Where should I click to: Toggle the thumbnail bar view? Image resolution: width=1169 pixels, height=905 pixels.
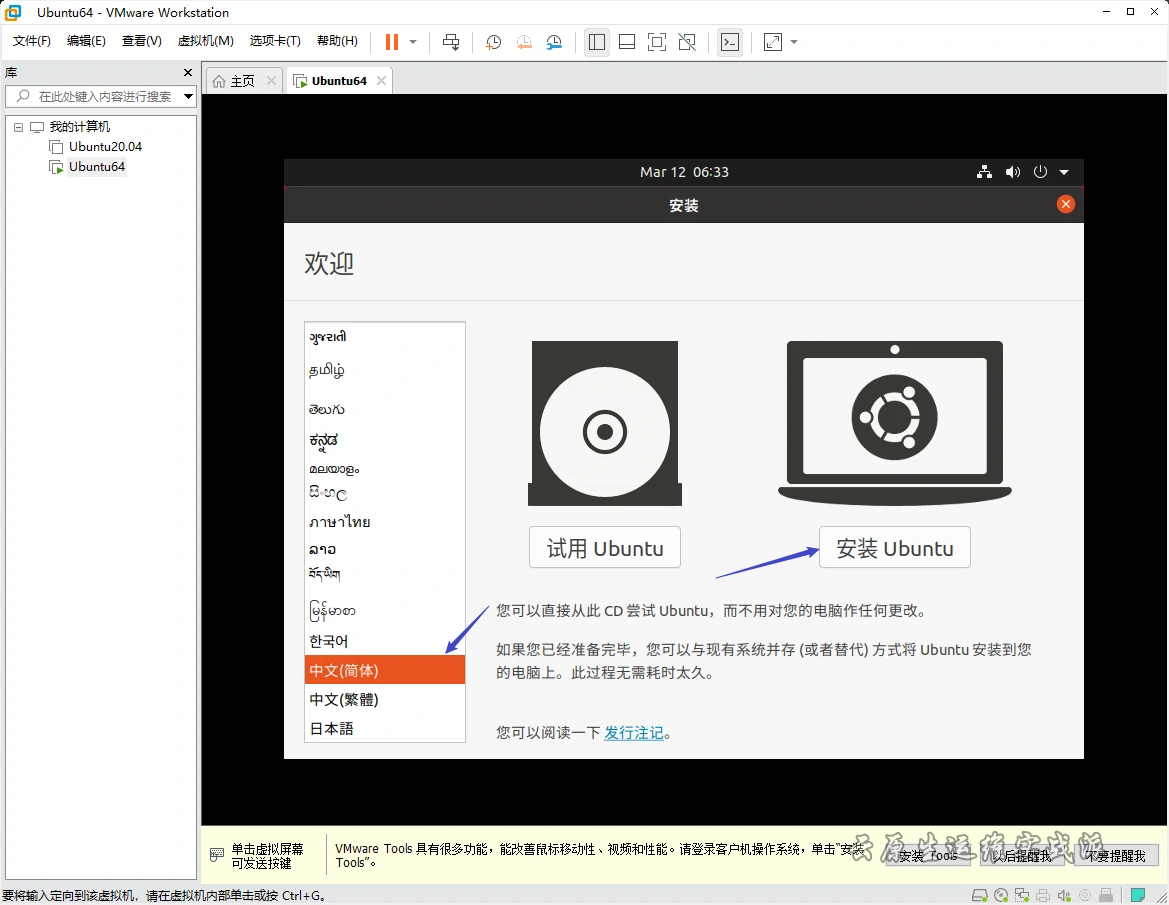tap(627, 42)
